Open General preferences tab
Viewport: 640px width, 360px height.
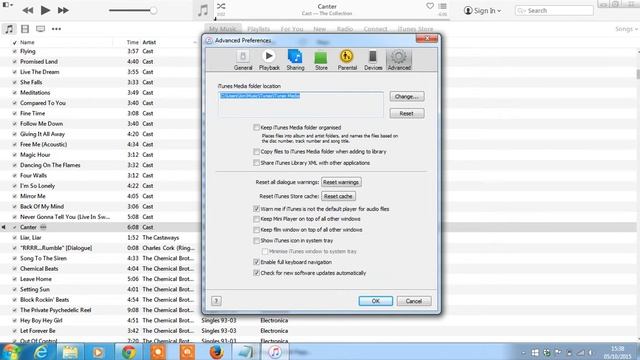[x=243, y=60]
